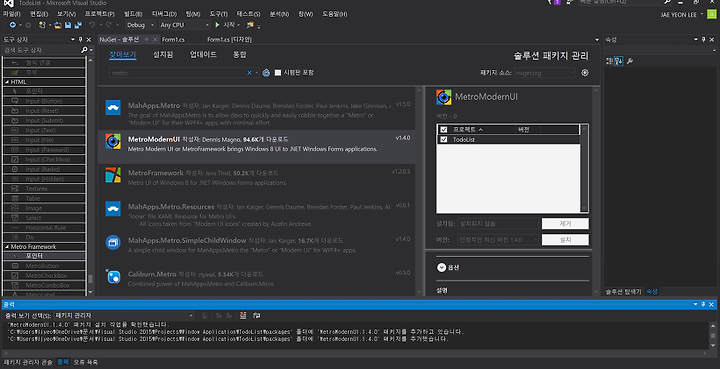This screenshot has height=369, width=720.
Task: Collapse the HTML toolbox group
Action: (x=7, y=82)
